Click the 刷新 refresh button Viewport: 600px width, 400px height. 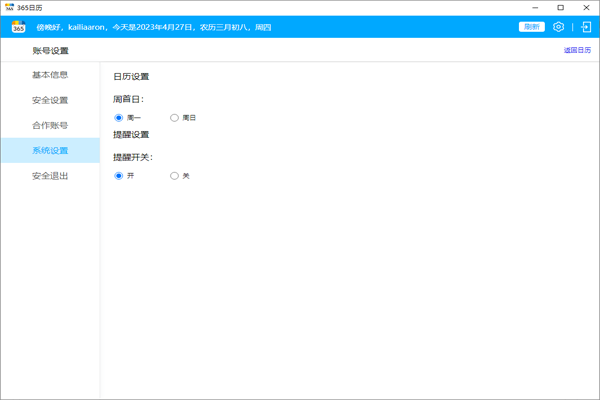coord(532,27)
